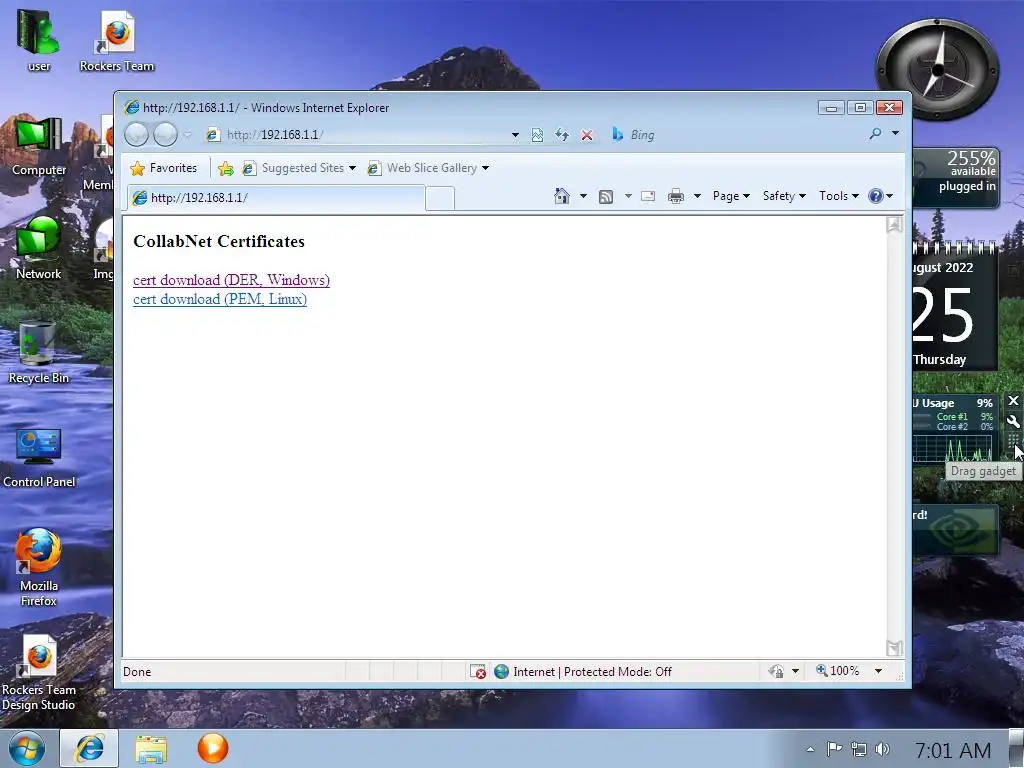This screenshot has height=768, width=1024.
Task: Select Rockers Team Design Studio desktop icon
Action: (39, 673)
